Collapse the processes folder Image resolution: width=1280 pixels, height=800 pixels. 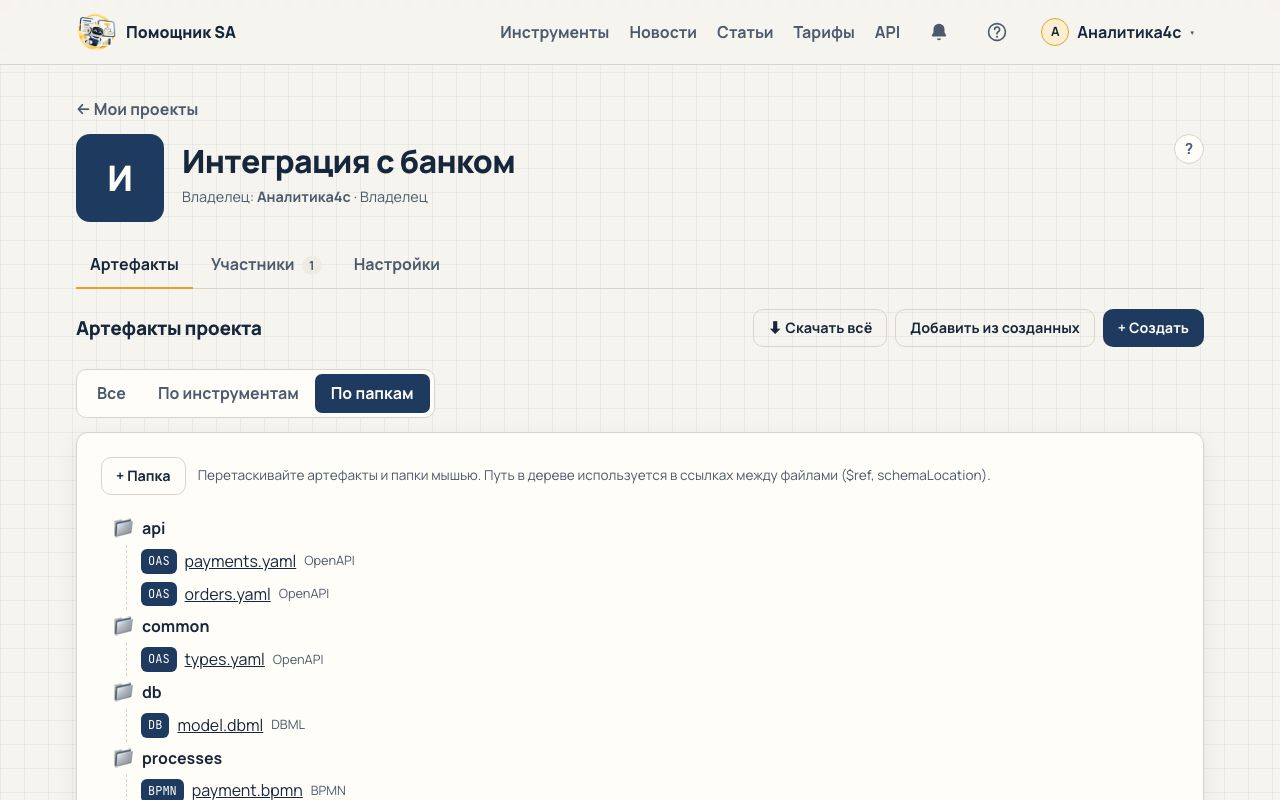(x=182, y=758)
